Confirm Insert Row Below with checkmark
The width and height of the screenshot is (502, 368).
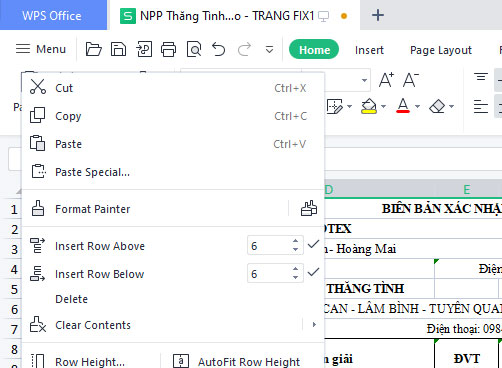pyautogui.click(x=313, y=272)
